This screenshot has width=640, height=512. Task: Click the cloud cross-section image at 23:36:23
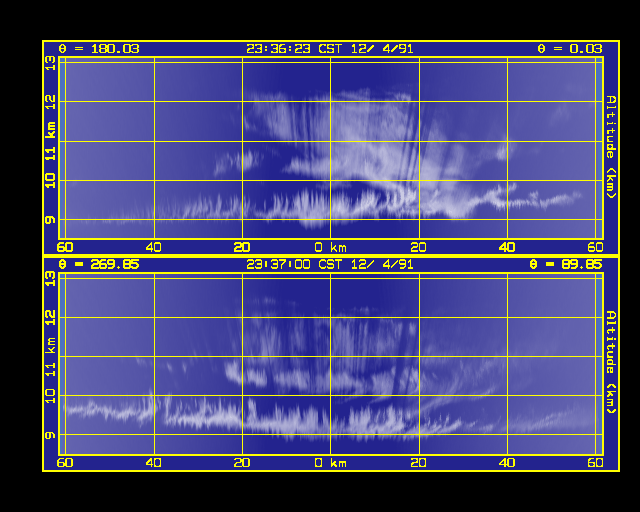[331, 148]
